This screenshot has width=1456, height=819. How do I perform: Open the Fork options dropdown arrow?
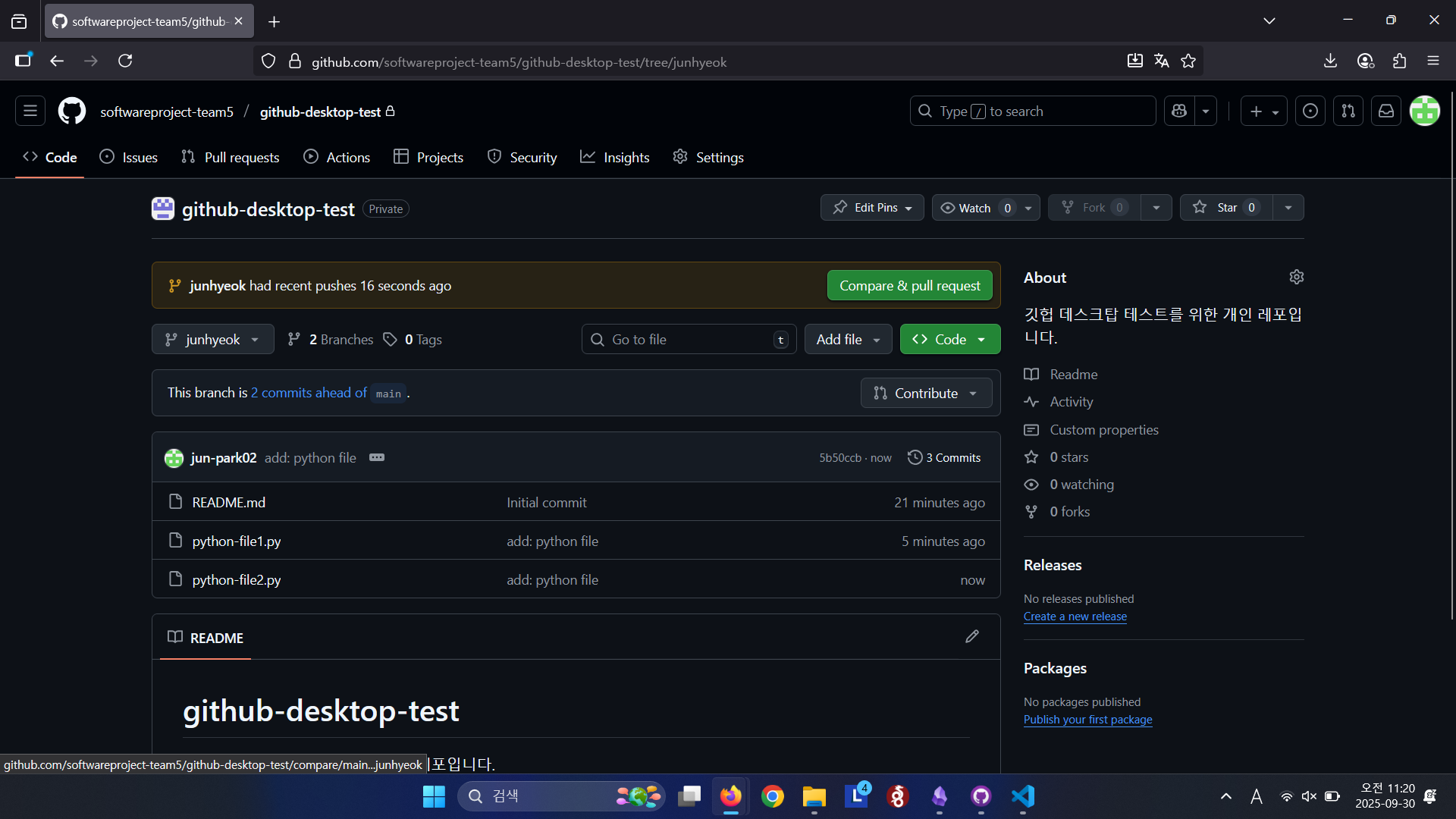click(1156, 208)
